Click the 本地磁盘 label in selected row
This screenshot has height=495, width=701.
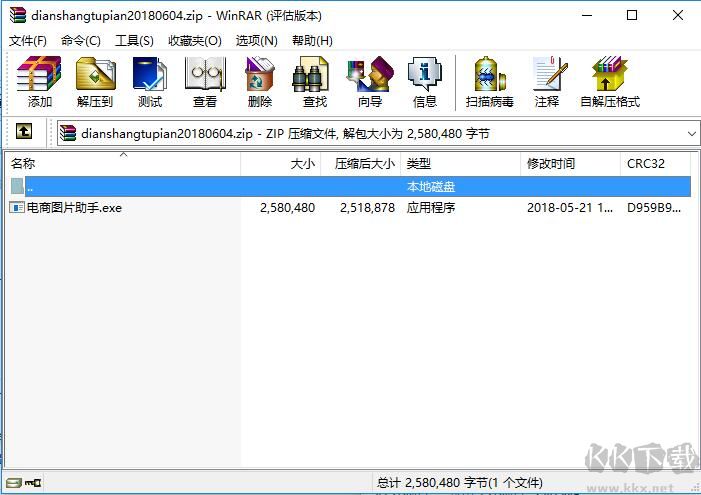(x=431, y=186)
